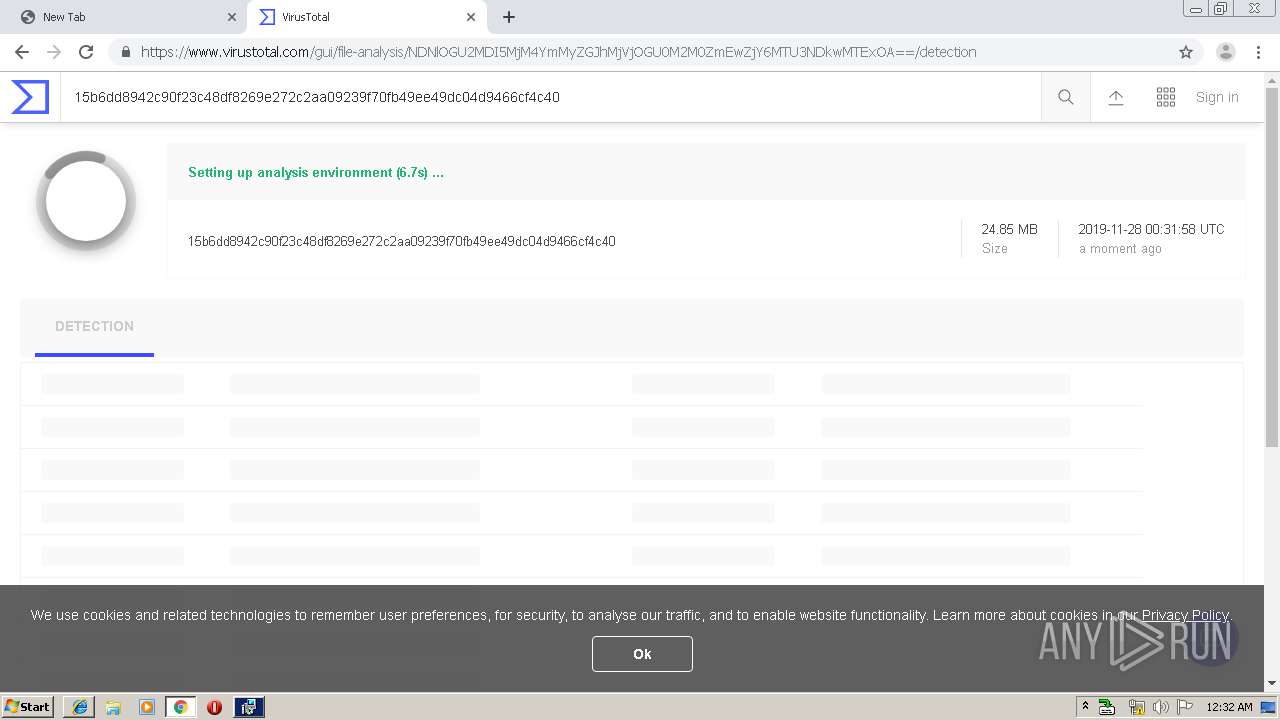This screenshot has height=720, width=1280.
Task: Click the Sign in link
Action: pyautogui.click(x=1217, y=97)
